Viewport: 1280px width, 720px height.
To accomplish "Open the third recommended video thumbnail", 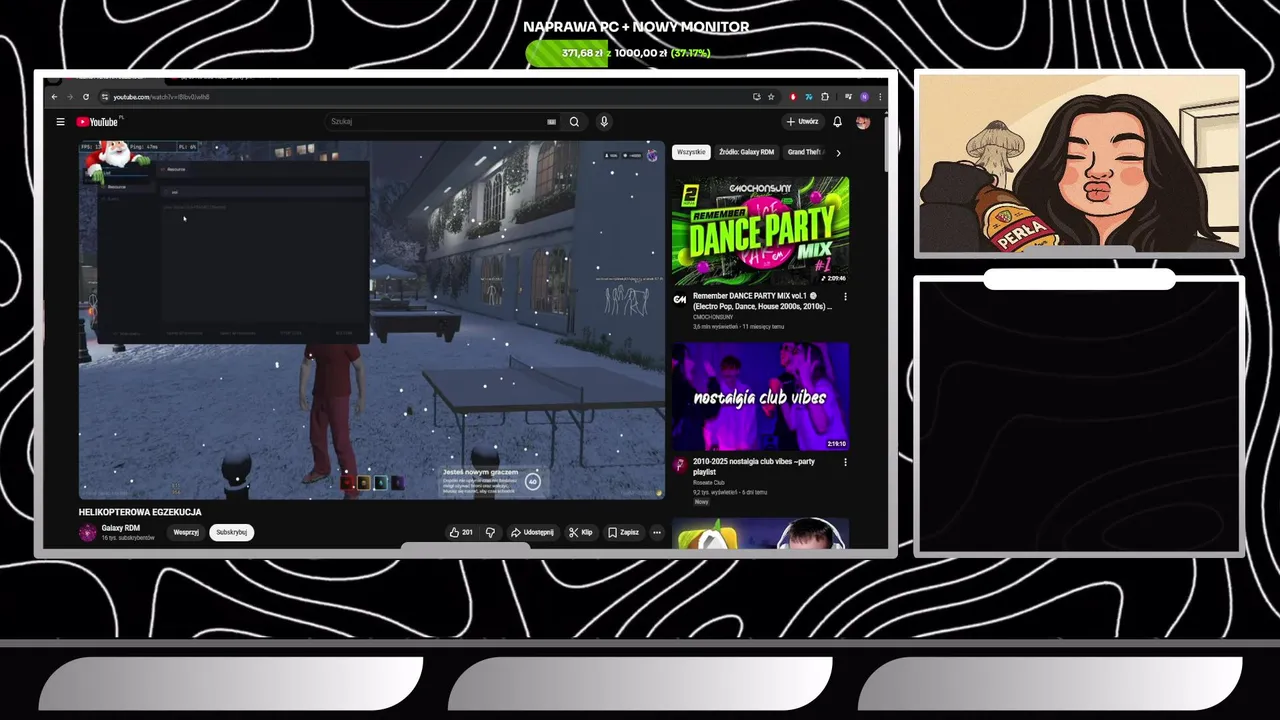I will tap(761, 533).
